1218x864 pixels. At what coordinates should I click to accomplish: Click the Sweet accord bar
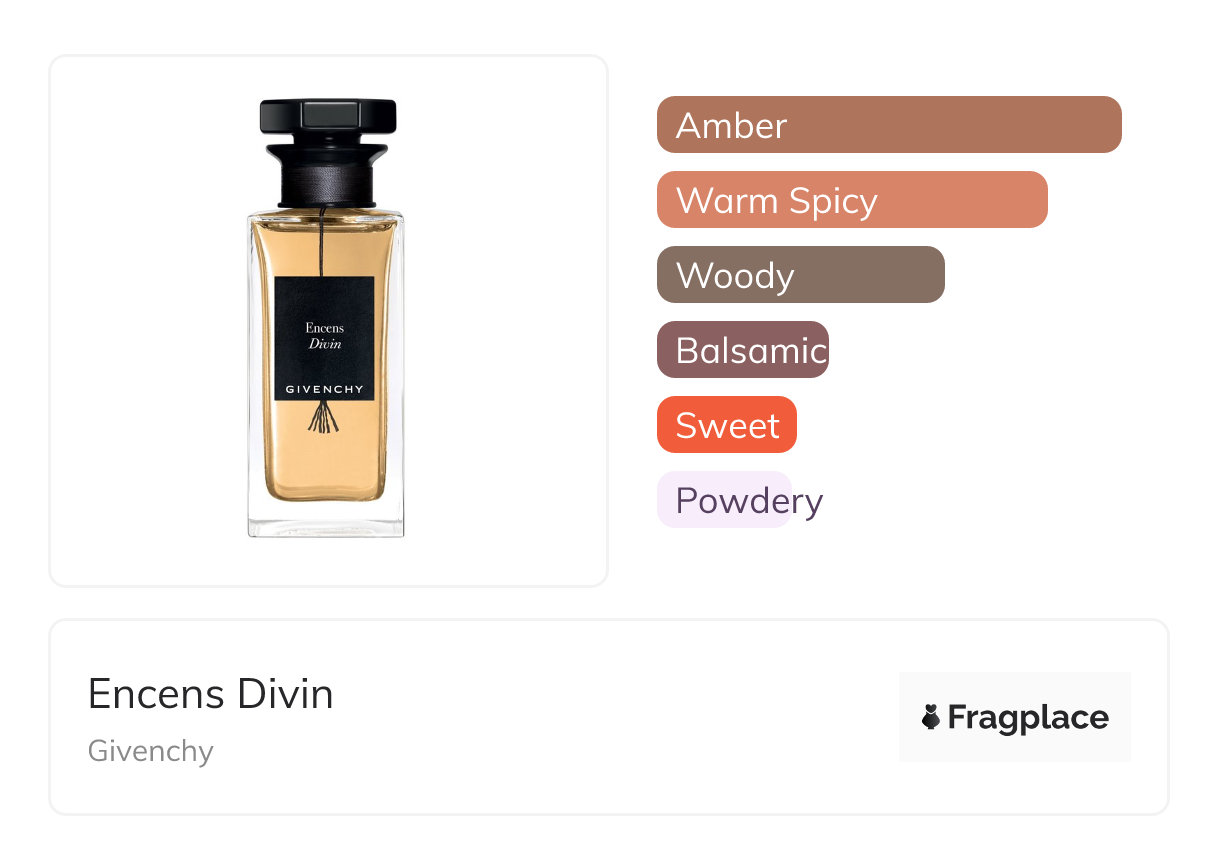tap(726, 425)
